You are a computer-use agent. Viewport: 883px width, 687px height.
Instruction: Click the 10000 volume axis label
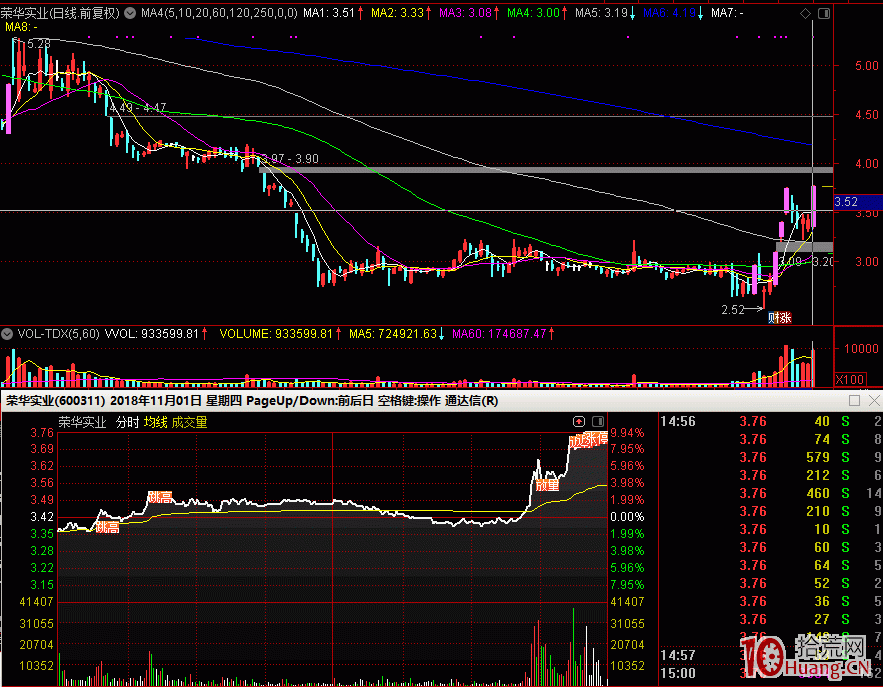pos(861,349)
